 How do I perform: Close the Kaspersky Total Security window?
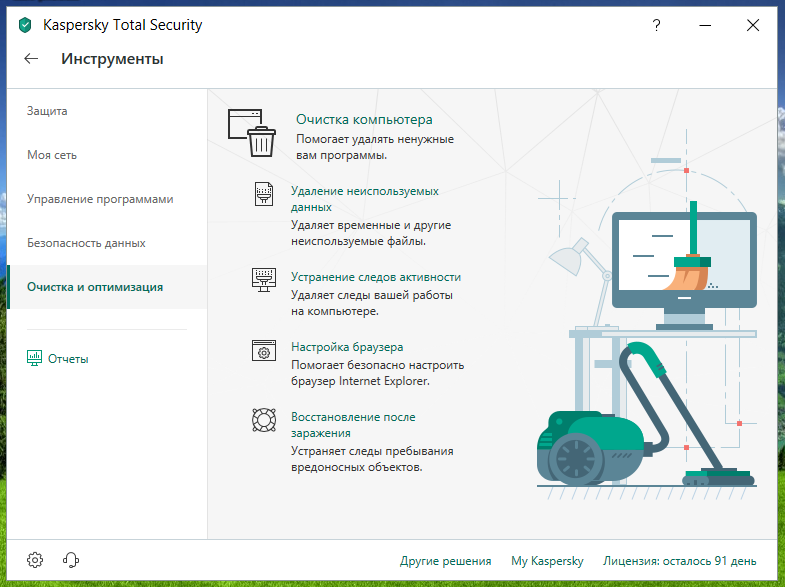[752, 25]
